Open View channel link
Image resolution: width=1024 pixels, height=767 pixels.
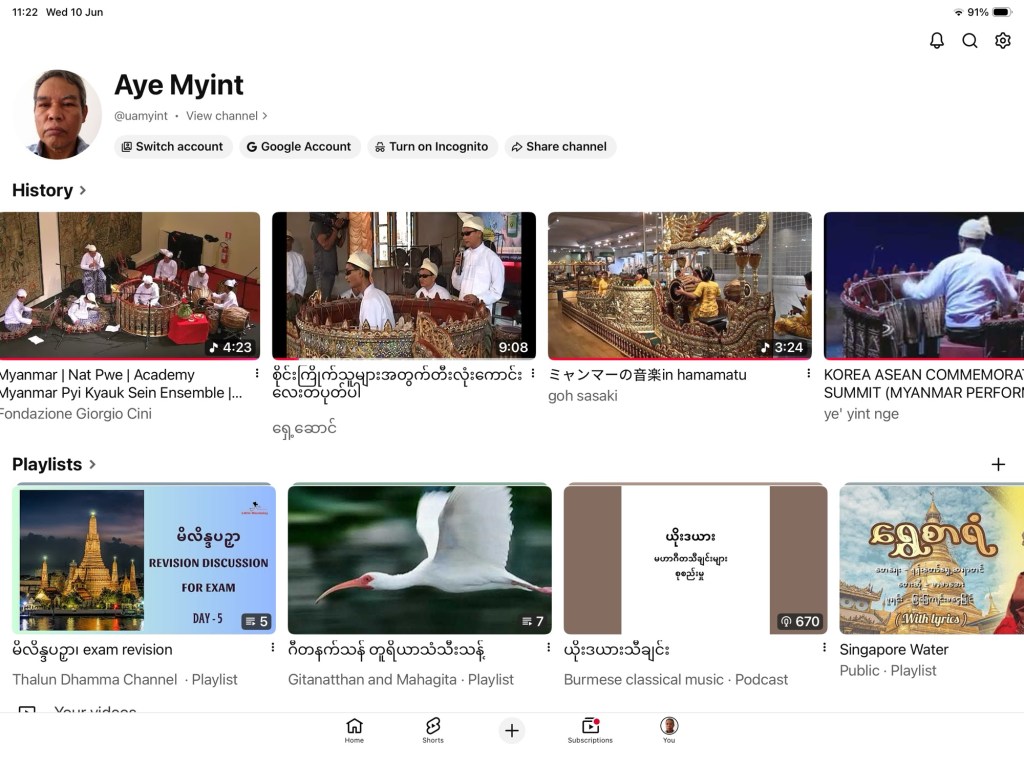(227, 116)
